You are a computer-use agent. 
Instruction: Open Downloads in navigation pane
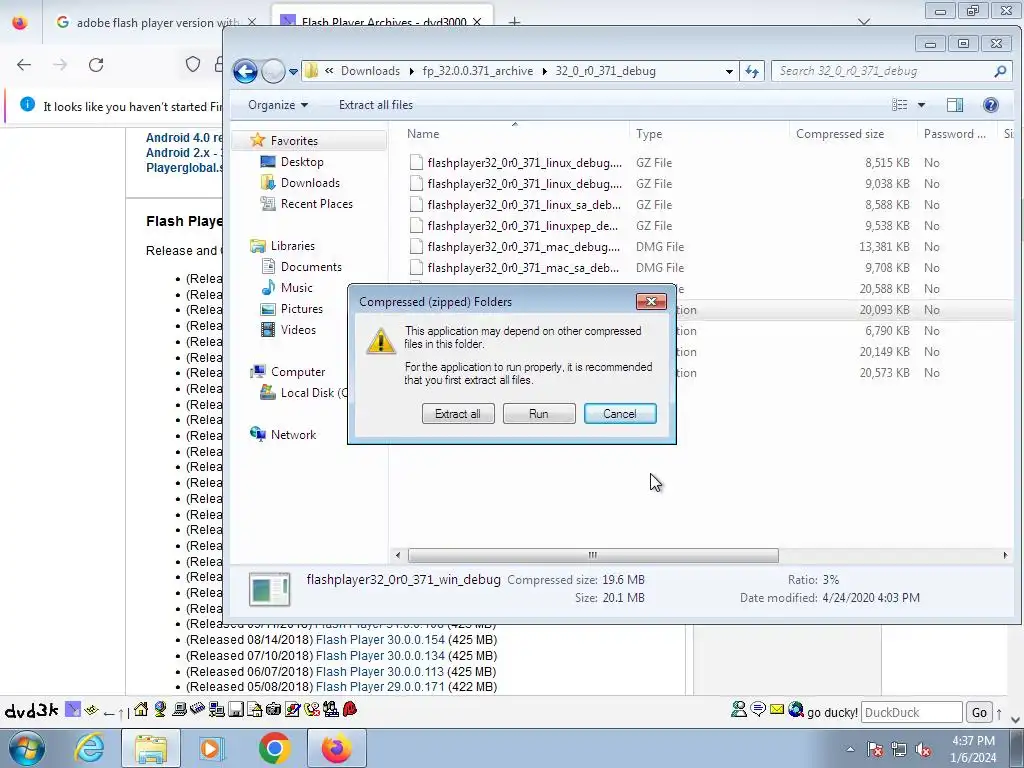coord(310,183)
